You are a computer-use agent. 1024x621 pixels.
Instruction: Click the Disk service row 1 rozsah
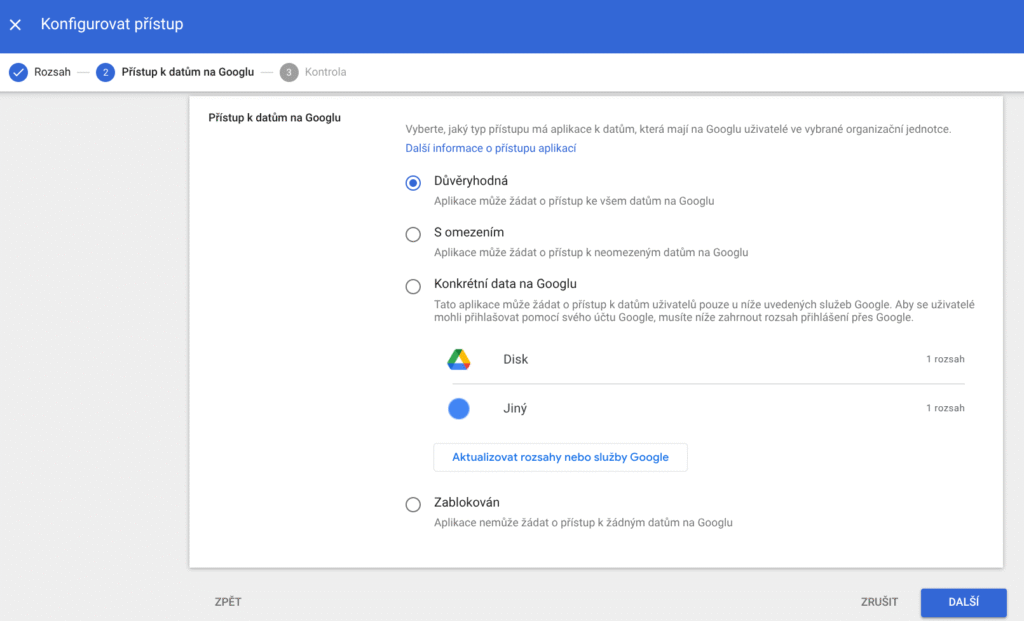(x=944, y=359)
